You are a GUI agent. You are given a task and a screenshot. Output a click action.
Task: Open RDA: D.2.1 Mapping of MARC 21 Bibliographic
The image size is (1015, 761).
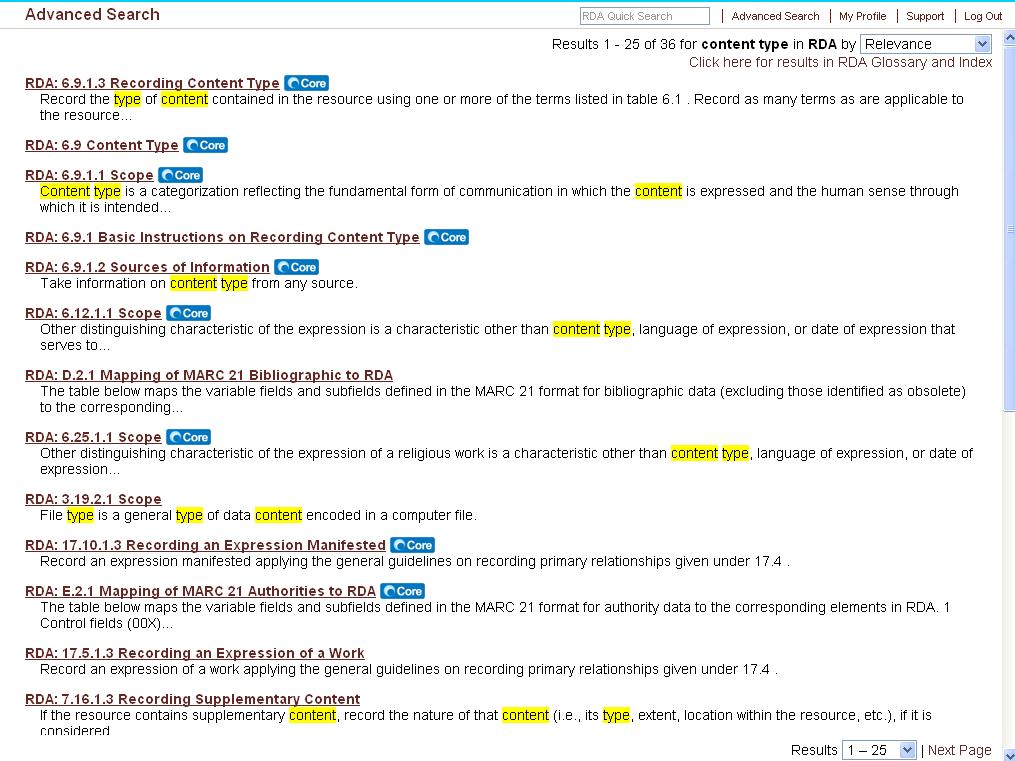(208, 375)
